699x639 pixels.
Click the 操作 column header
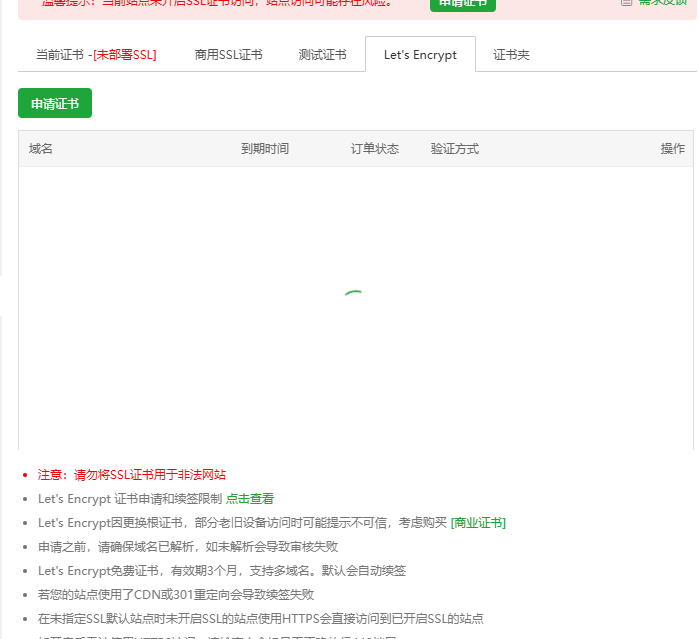673,148
